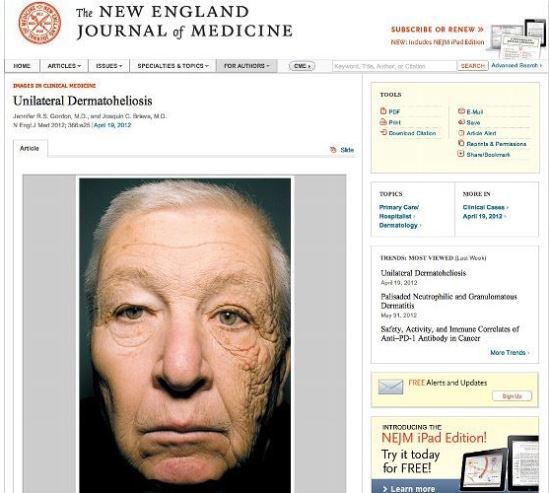Open the PDF icon in Tools
This screenshot has width=550, height=493.
(x=383, y=111)
